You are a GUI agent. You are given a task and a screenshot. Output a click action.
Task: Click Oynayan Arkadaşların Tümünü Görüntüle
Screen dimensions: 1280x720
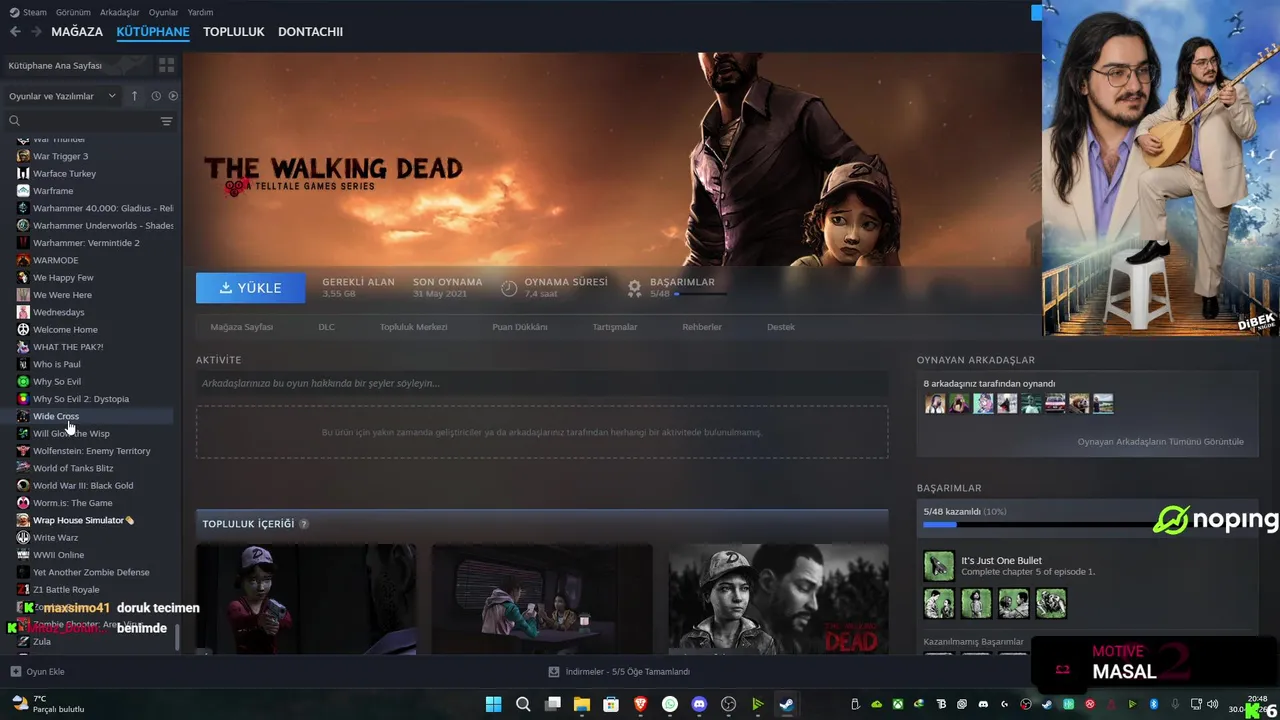tap(1160, 442)
